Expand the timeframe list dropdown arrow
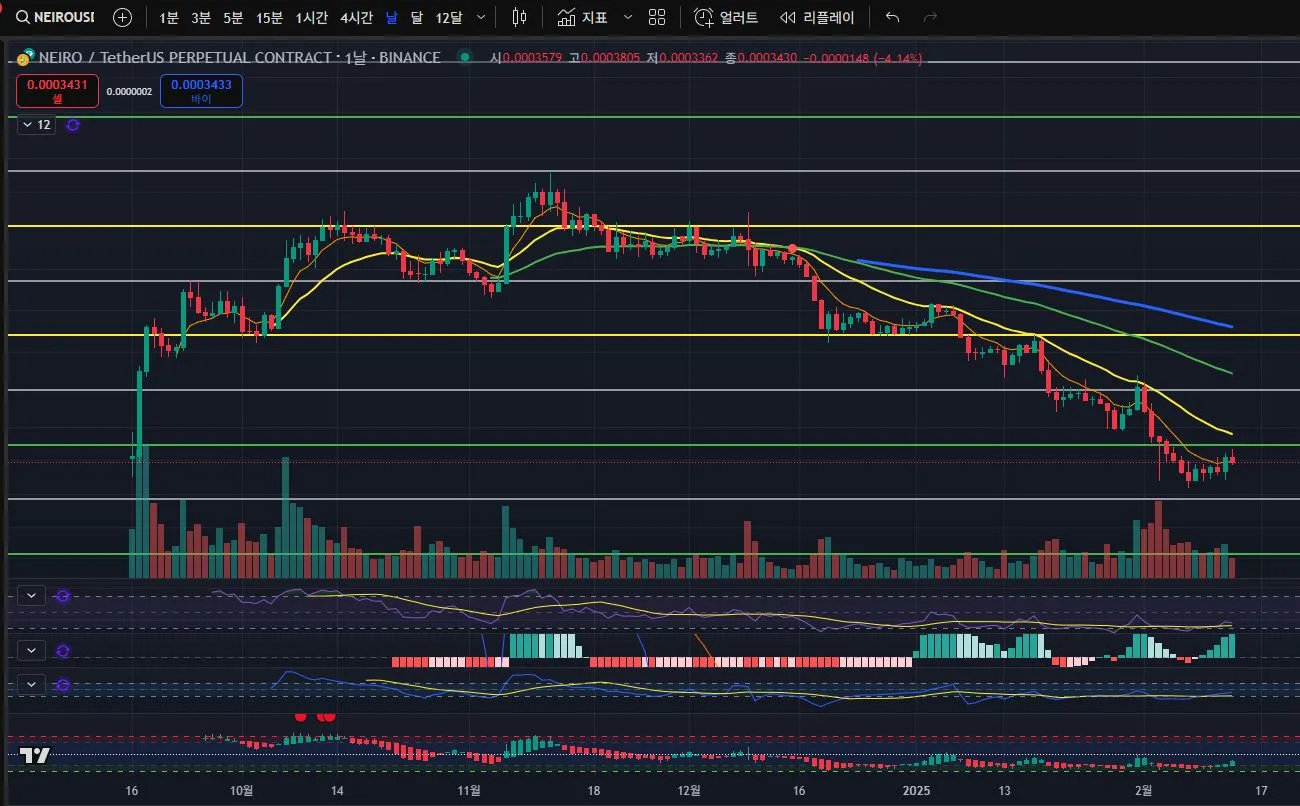 (x=482, y=17)
